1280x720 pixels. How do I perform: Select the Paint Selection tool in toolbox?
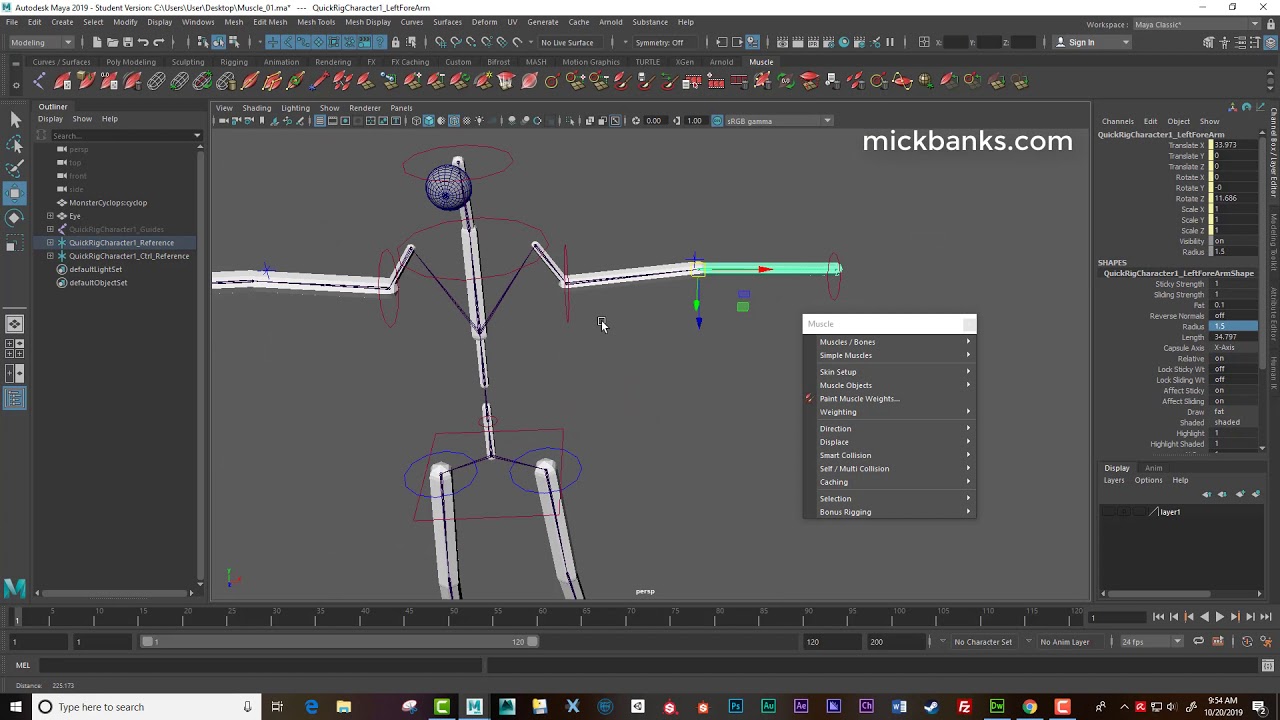pyautogui.click(x=15, y=168)
